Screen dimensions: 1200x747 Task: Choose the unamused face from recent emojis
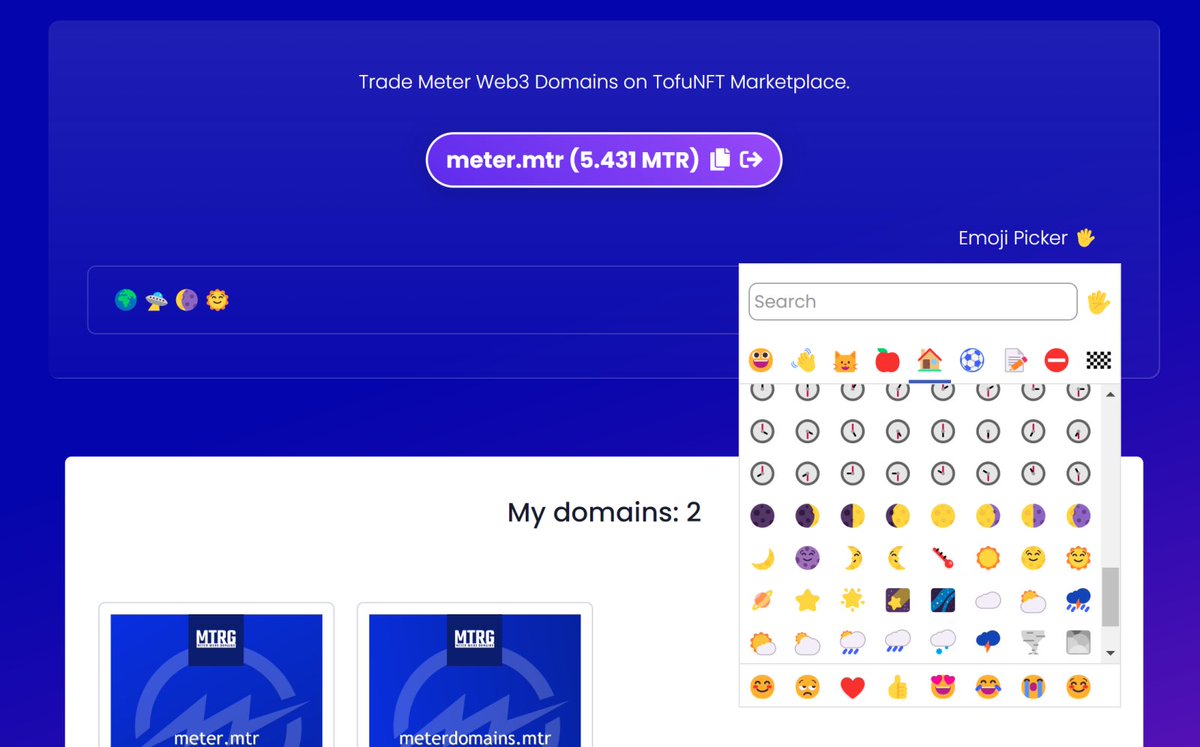point(807,688)
